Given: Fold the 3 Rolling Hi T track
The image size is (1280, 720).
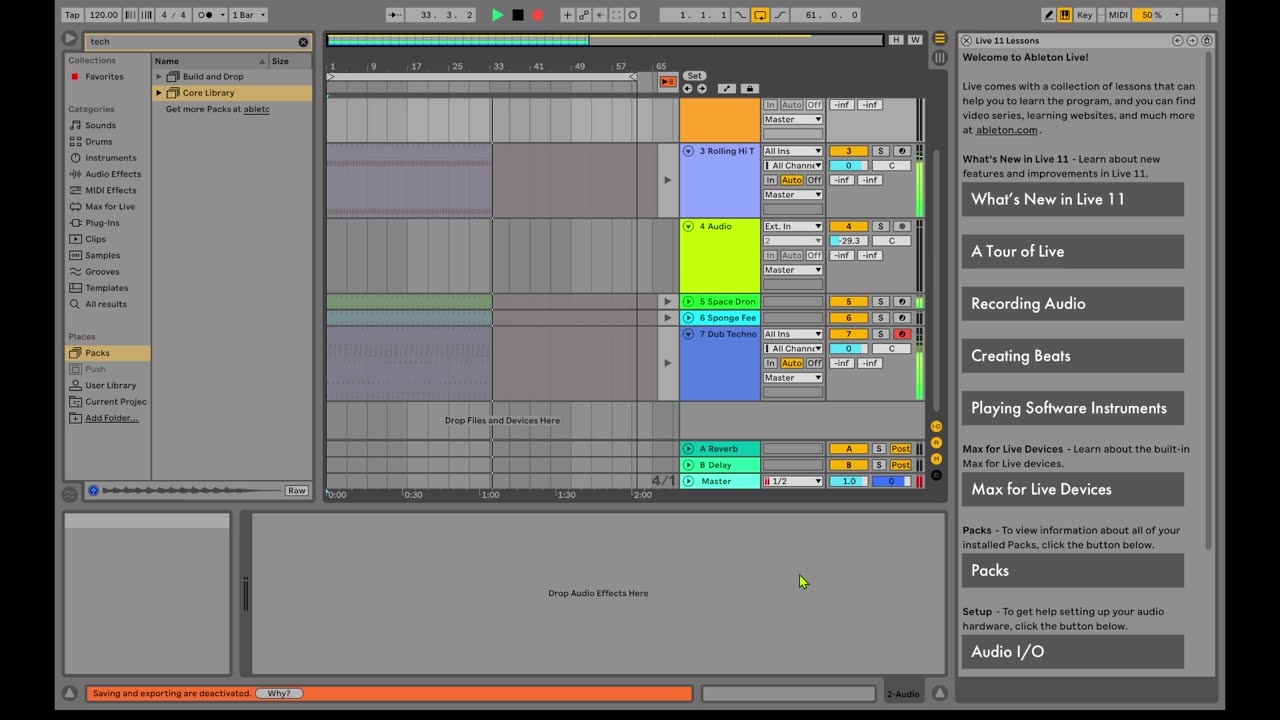Looking at the screenshot, I should 688,151.
